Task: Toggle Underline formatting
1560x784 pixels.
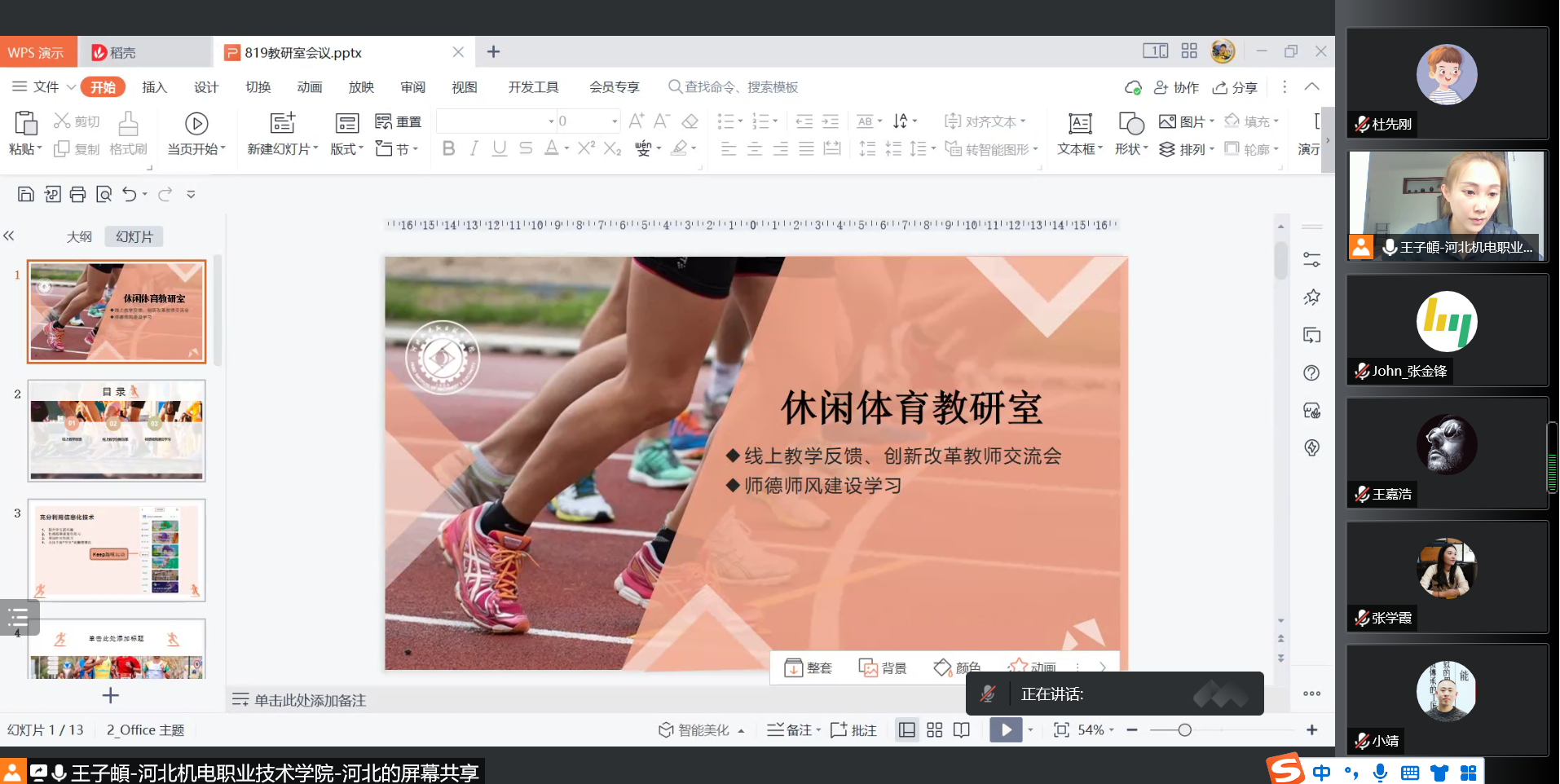Action: (x=500, y=148)
